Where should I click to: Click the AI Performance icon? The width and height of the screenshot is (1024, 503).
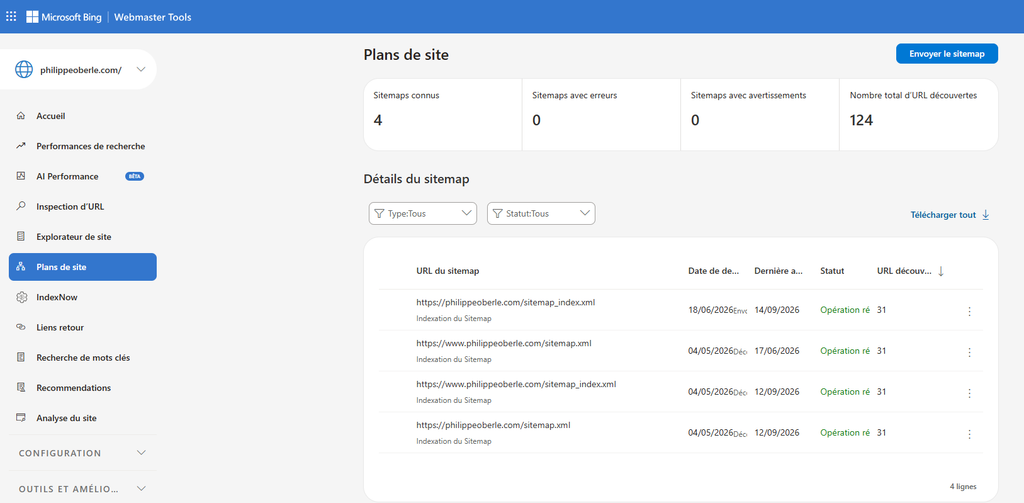click(x=21, y=176)
